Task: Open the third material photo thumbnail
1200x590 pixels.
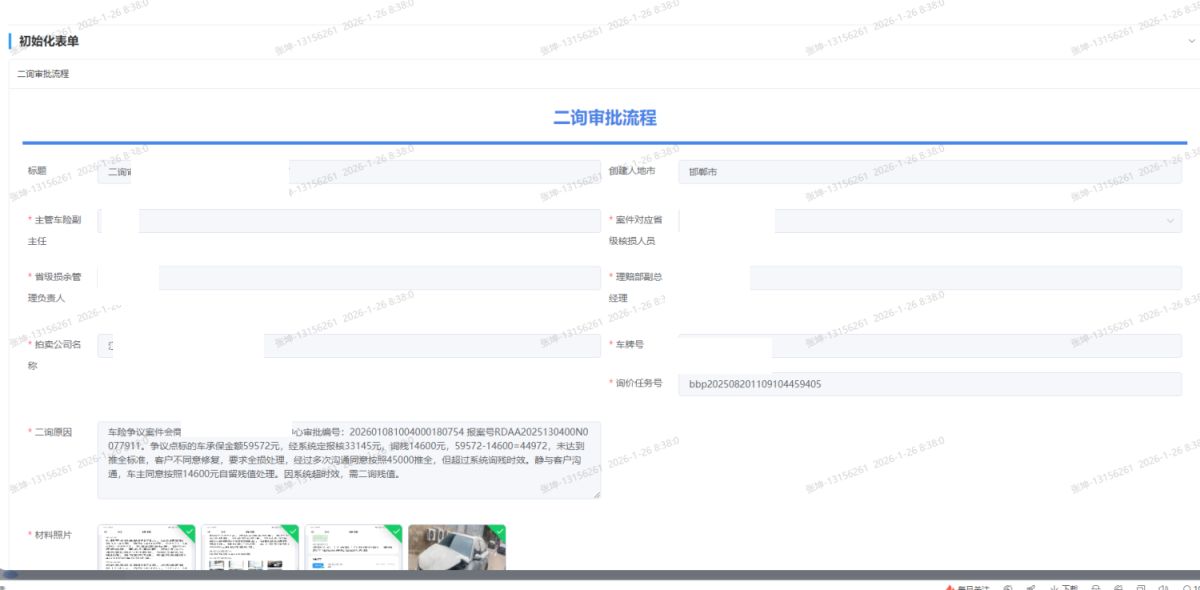Action: pos(354,548)
